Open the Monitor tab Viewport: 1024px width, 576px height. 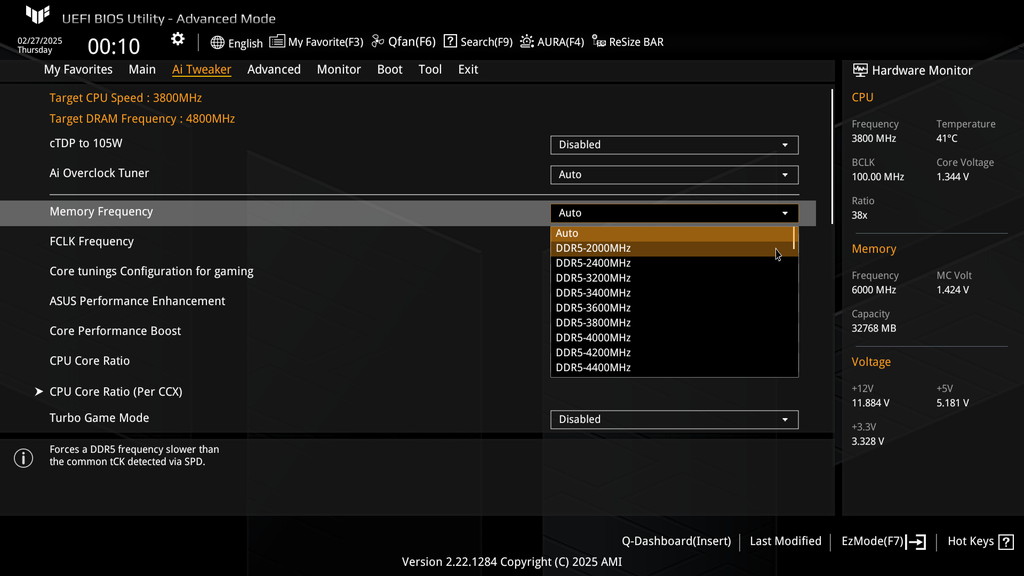(x=338, y=69)
